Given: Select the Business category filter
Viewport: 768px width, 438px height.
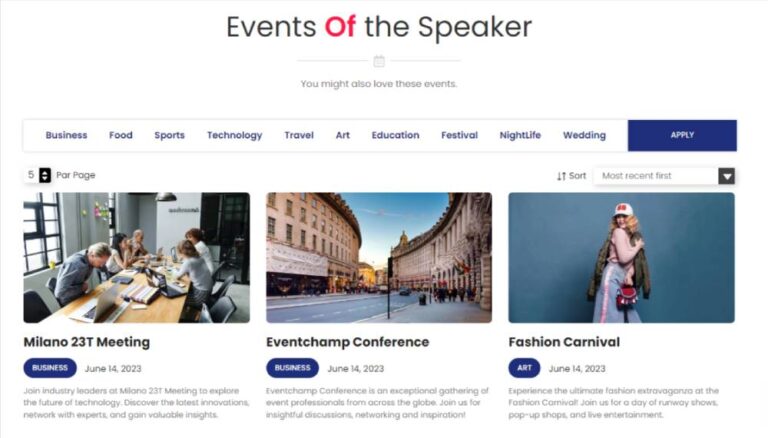Looking at the screenshot, I should click(x=66, y=135).
